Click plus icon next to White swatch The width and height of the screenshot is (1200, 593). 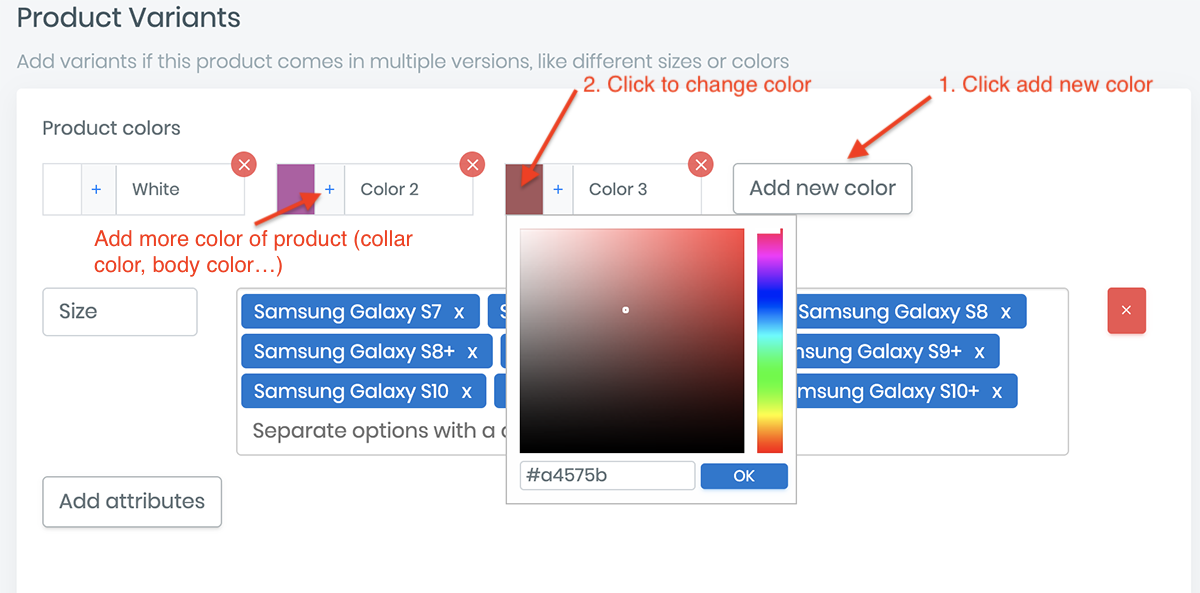pyautogui.click(x=97, y=189)
